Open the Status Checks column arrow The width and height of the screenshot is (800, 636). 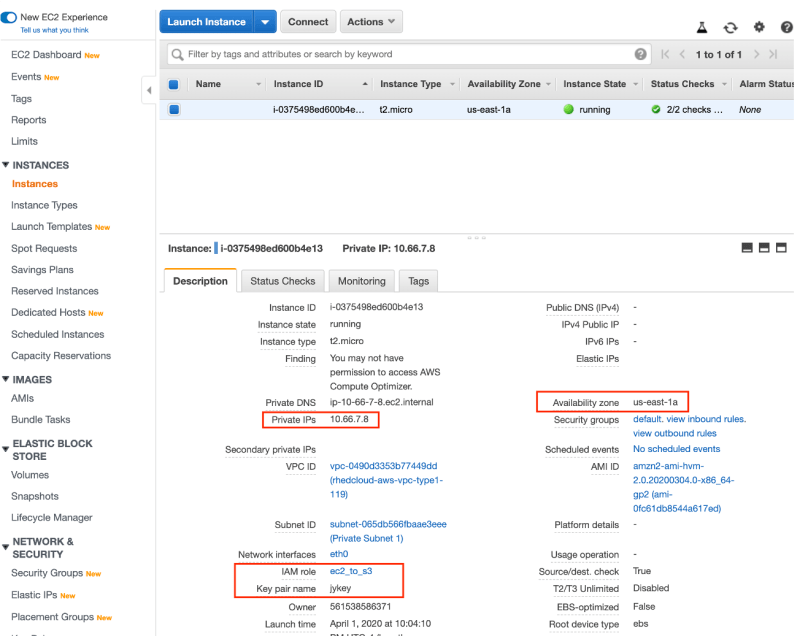pyautogui.click(x=724, y=84)
